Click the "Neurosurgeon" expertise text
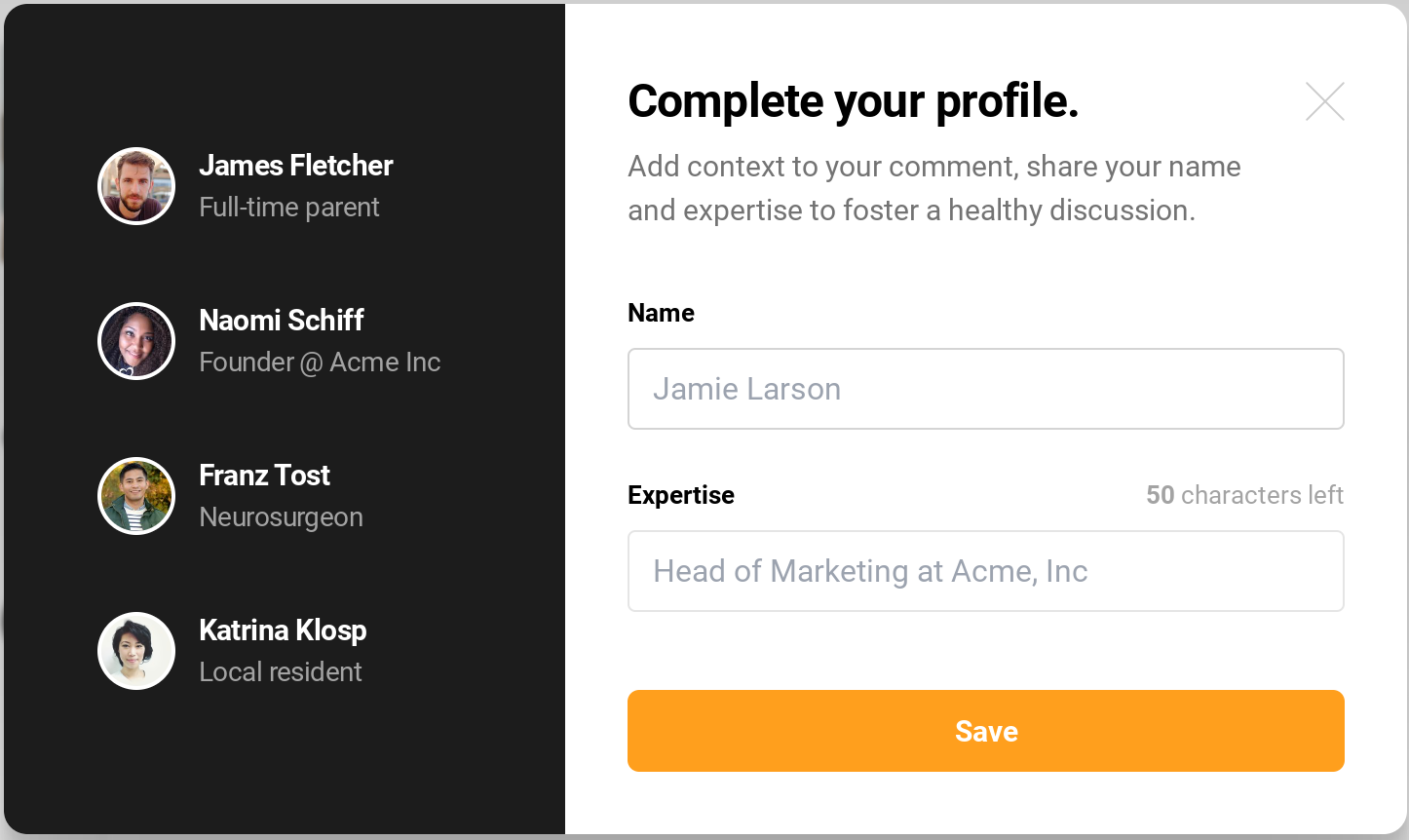 281,517
